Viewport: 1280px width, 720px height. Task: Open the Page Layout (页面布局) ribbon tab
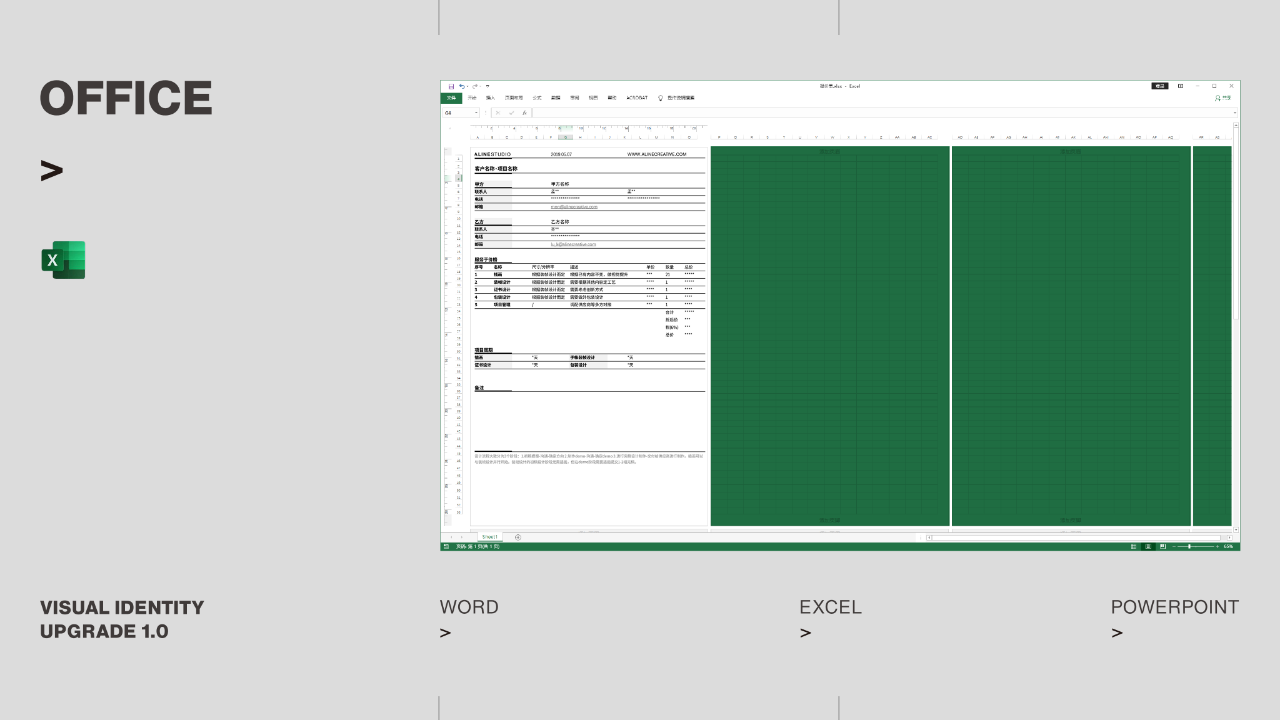coord(513,98)
